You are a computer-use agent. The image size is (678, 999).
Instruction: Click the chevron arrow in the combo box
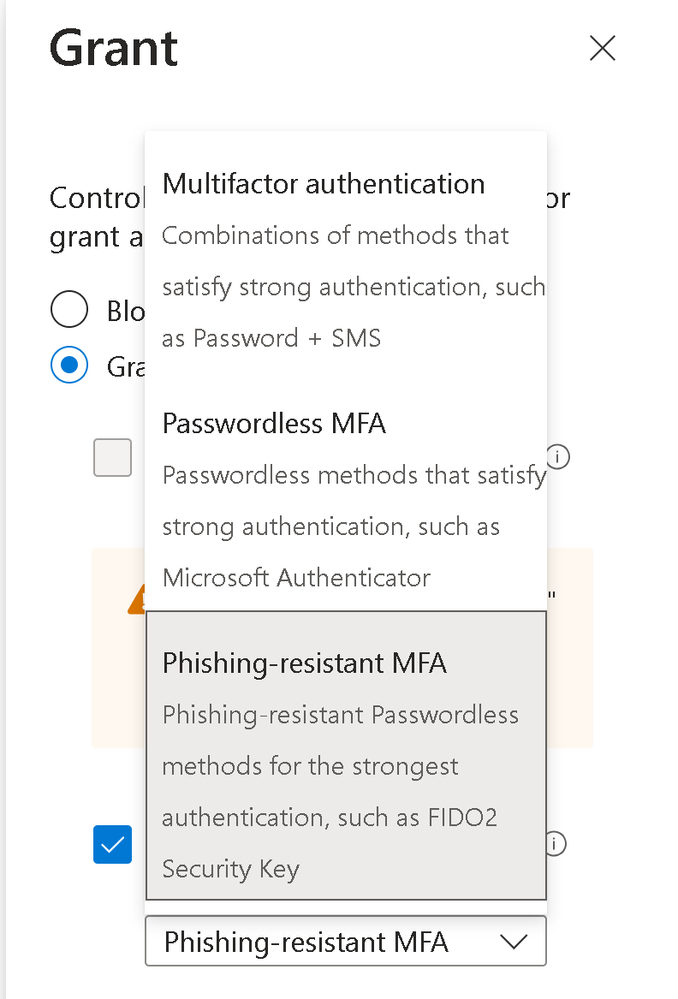click(x=514, y=941)
